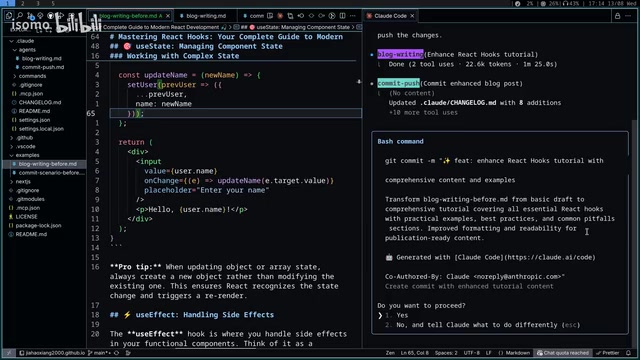Viewport: 640px width, 360px height.
Task: Expand the nextjs folder
Action: [x=23, y=181]
